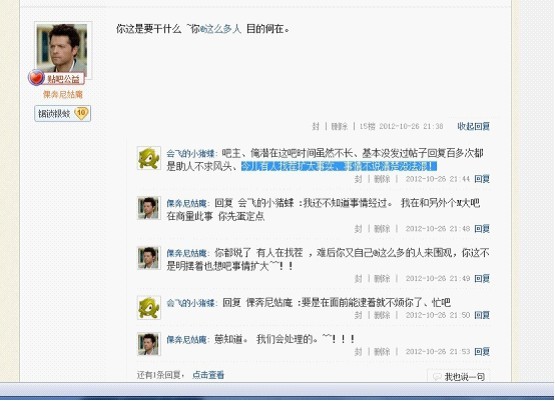Click avatar beside the 21:53 reply
The height and width of the screenshot is (401, 555).
click(x=149, y=344)
